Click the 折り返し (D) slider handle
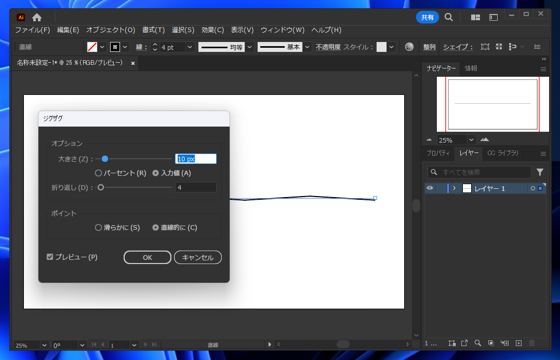560x360 pixels. click(x=101, y=187)
